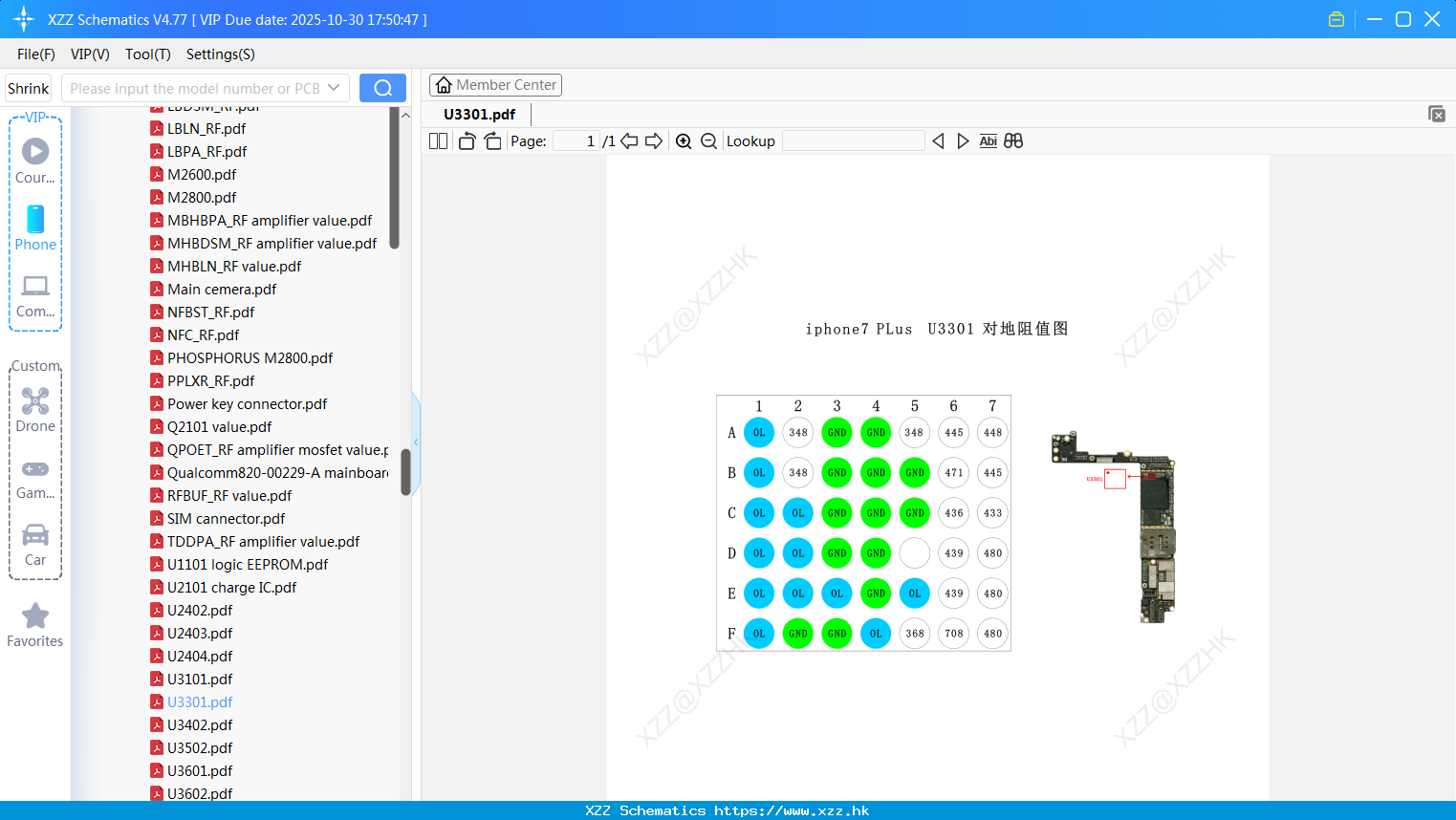This screenshot has height=820, width=1456.
Task: Open U3101.pdf
Action: click(x=191, y=679)
